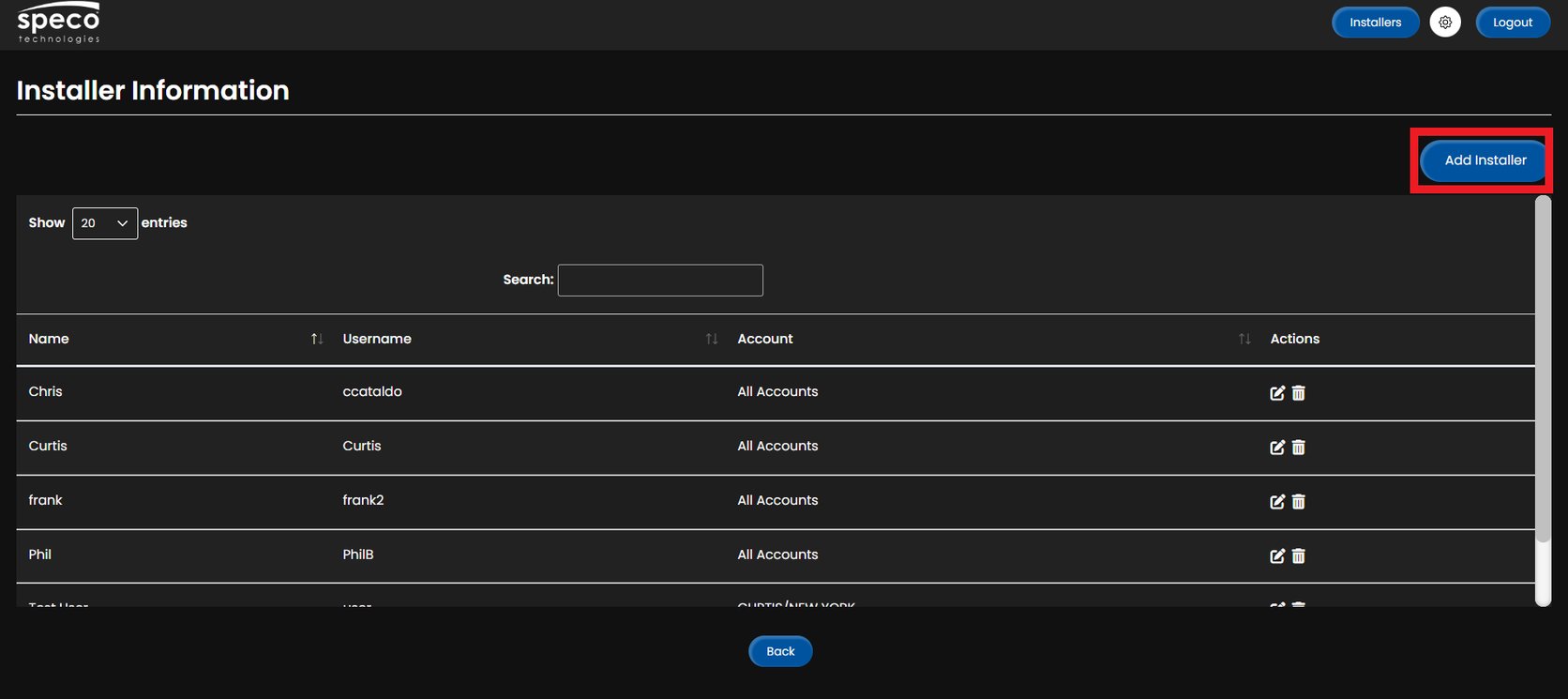Edit the Phil installer entry
This screenshot has width=1568, height=699.
1277,556
